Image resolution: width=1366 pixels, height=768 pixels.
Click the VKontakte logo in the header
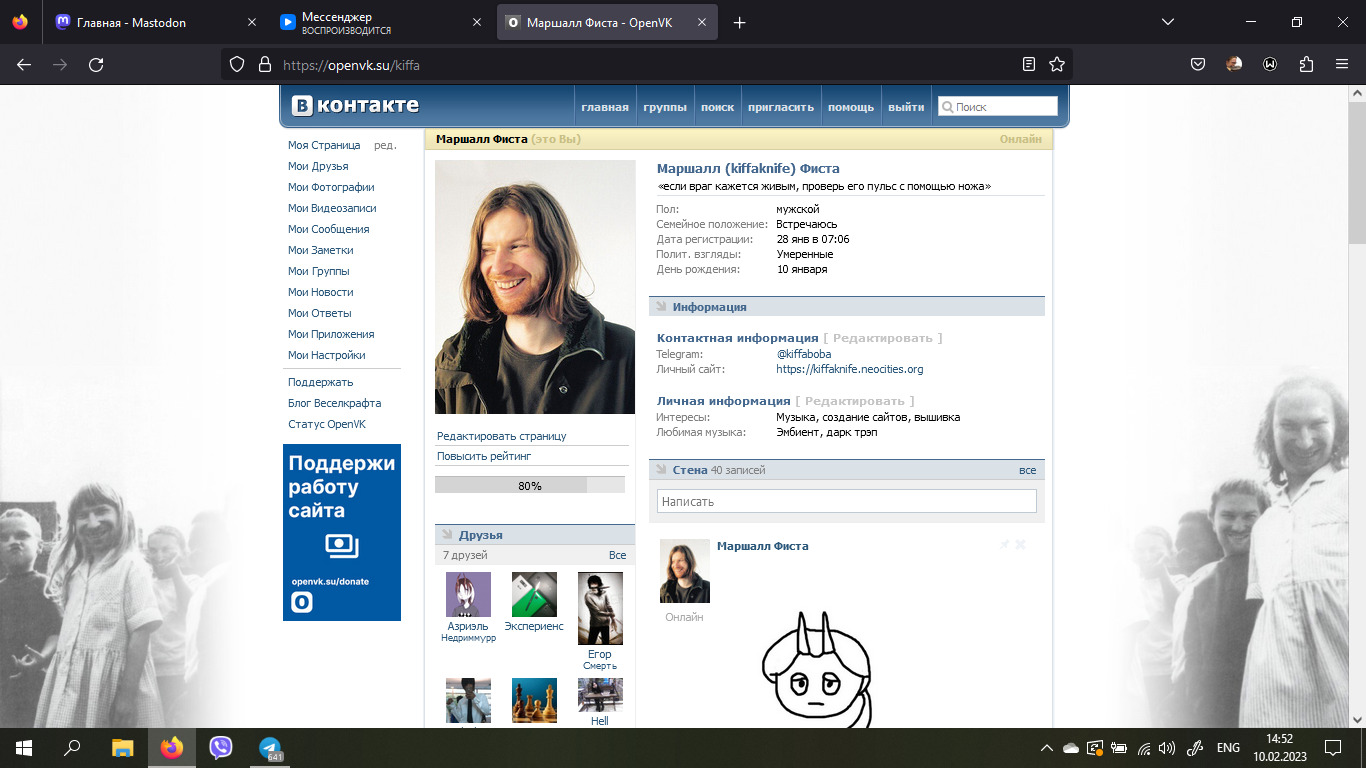pyautogui.click(x=356, y=106)
